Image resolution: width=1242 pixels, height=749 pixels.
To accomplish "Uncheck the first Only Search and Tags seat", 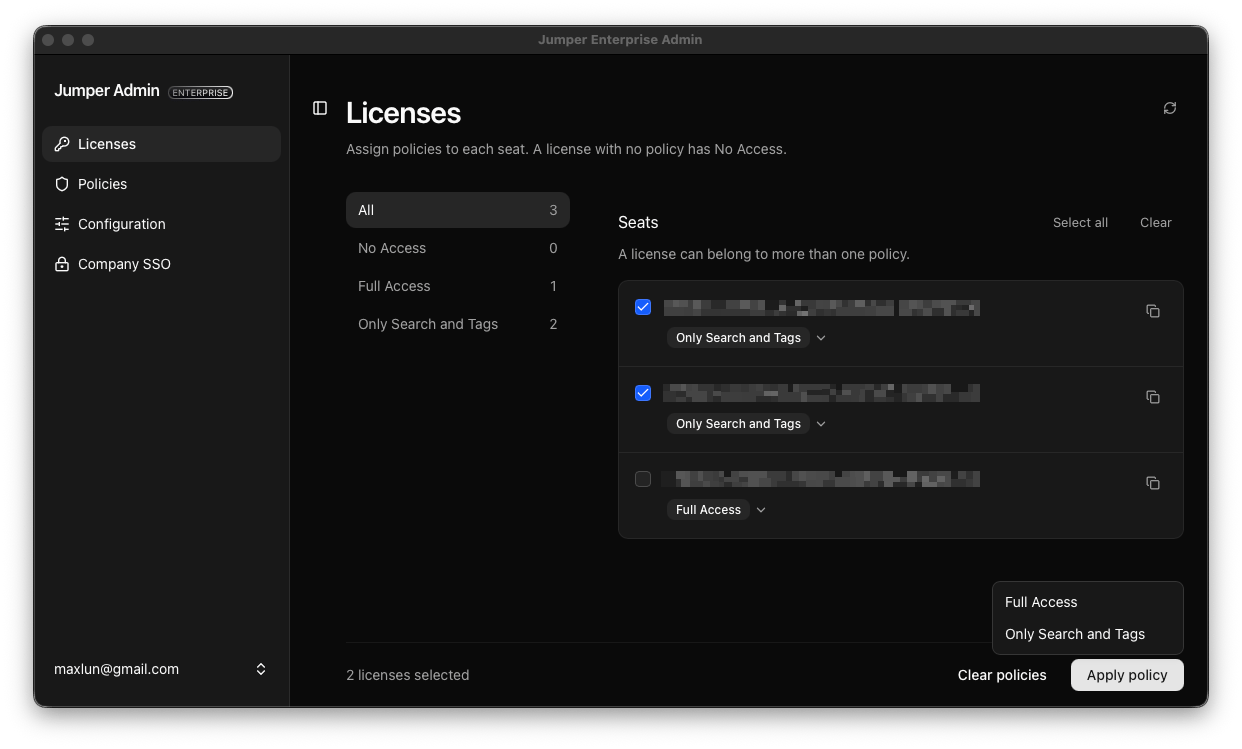I will (643, 307).
